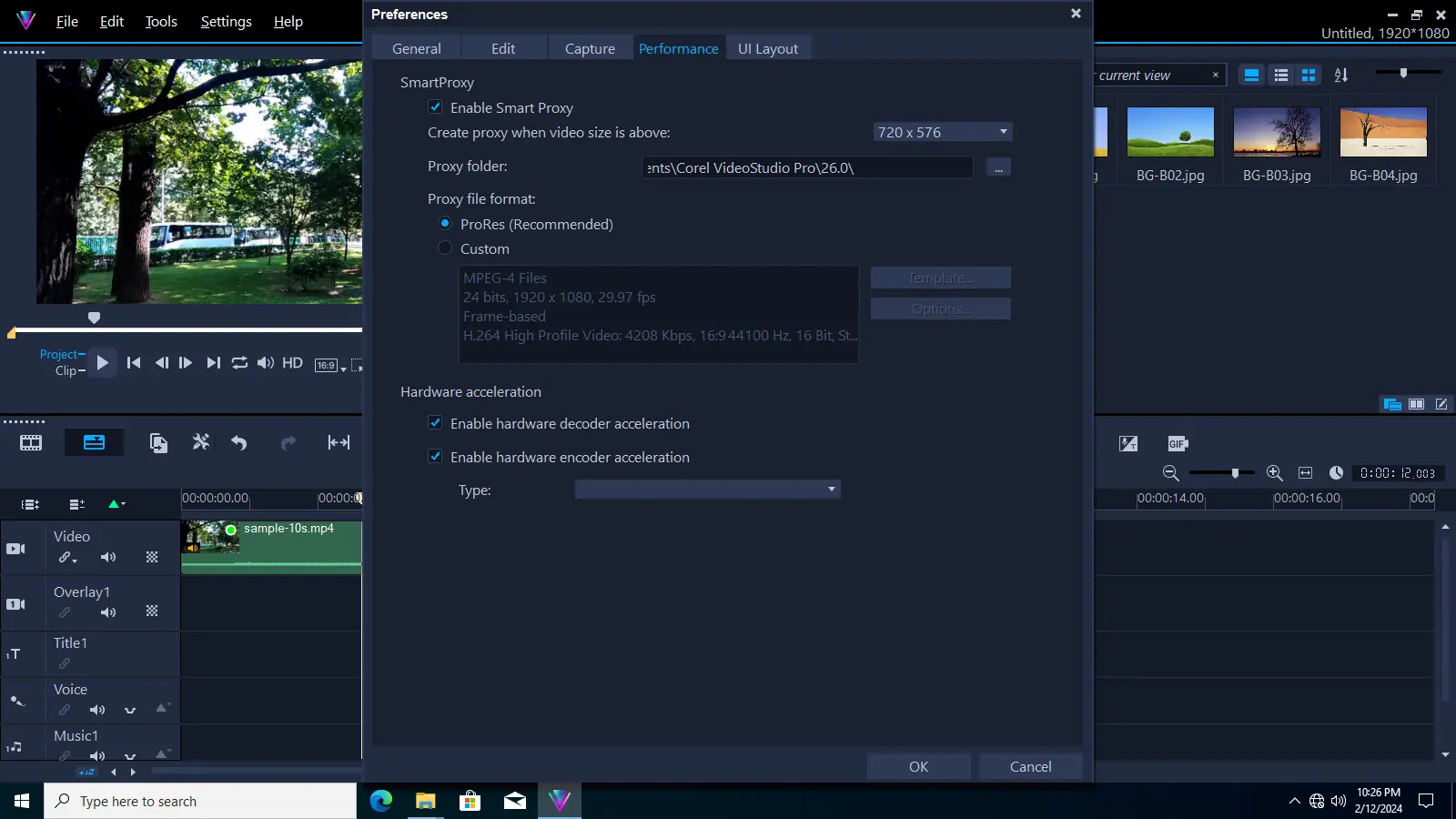
Task: Select the Timeline view icon
Action: click(95, 443)
